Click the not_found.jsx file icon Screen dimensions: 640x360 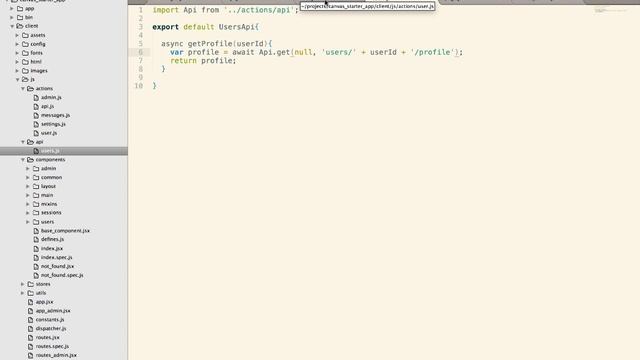pos(36,266)
